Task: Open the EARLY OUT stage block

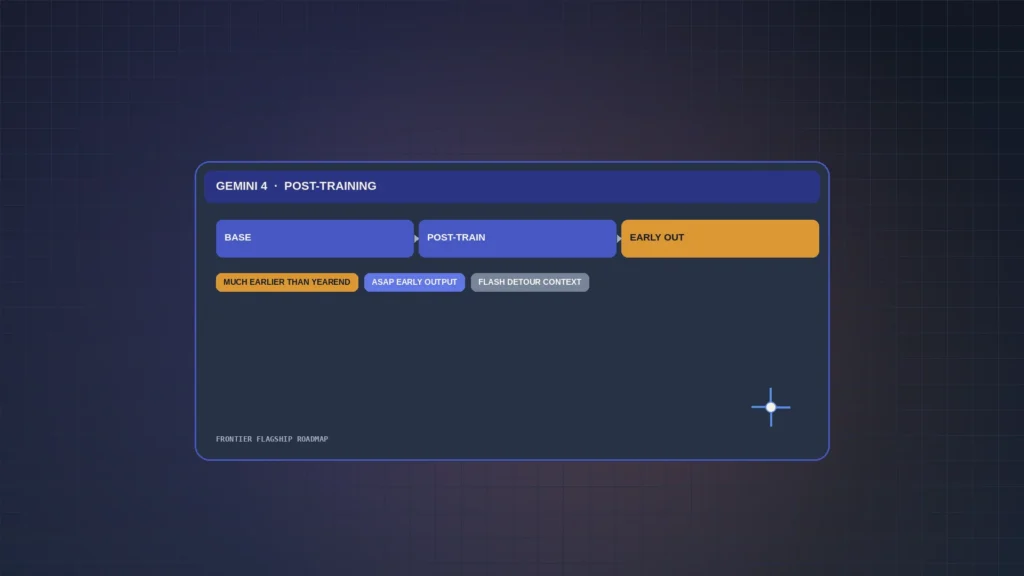Action: 720,238
